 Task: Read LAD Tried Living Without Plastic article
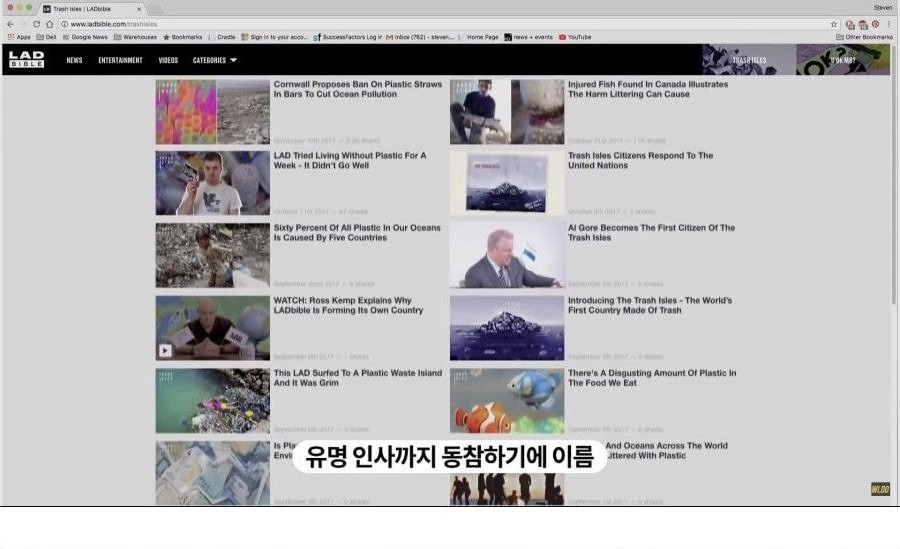coord(350,160)
